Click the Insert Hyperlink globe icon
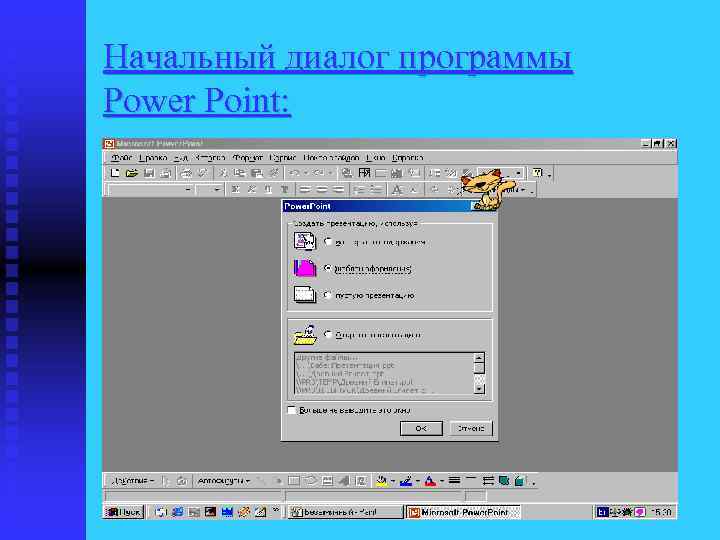The height and width of the screenshot is (540, 720). 347,173
